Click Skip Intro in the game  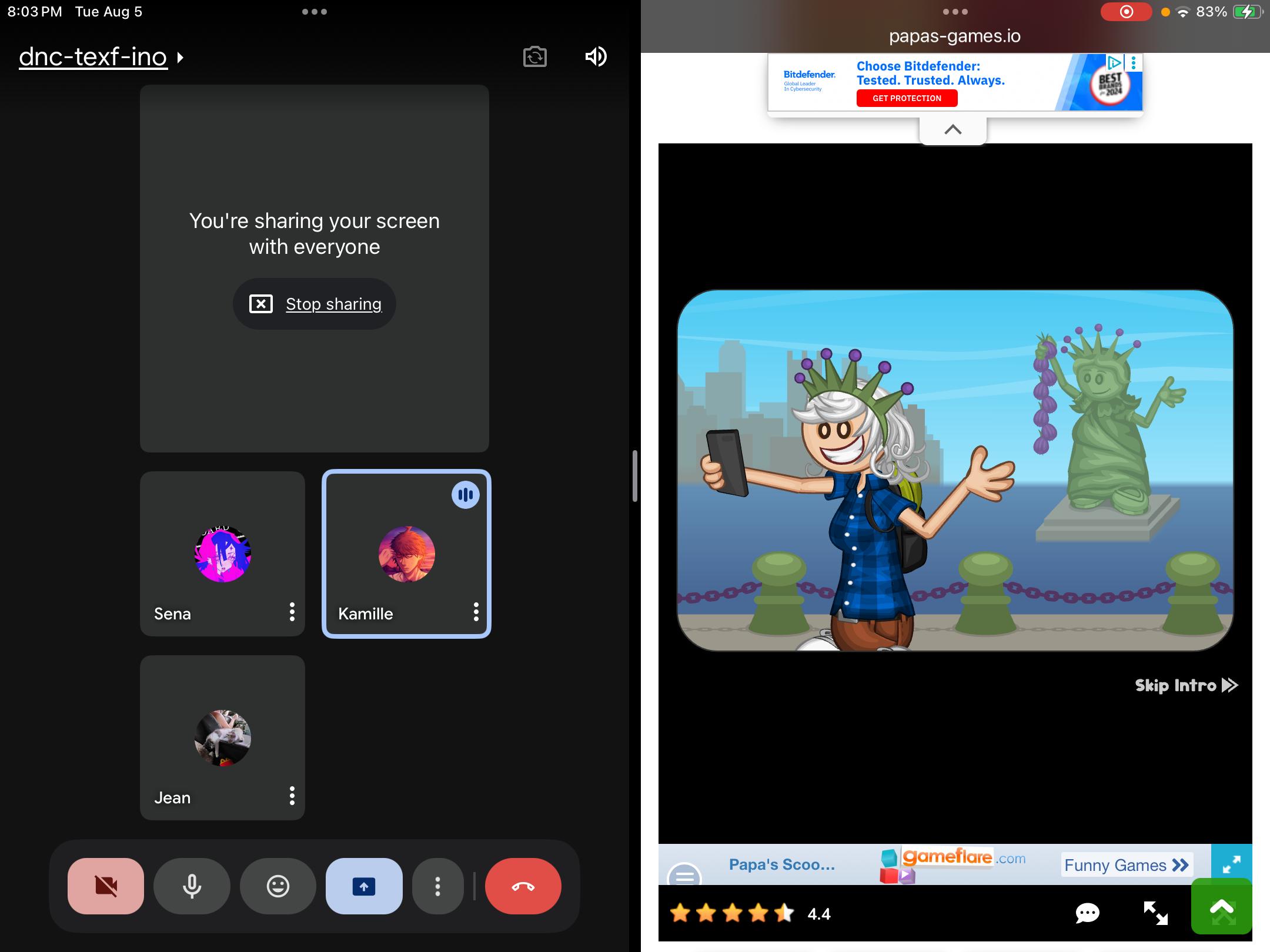coord(1187,685)
